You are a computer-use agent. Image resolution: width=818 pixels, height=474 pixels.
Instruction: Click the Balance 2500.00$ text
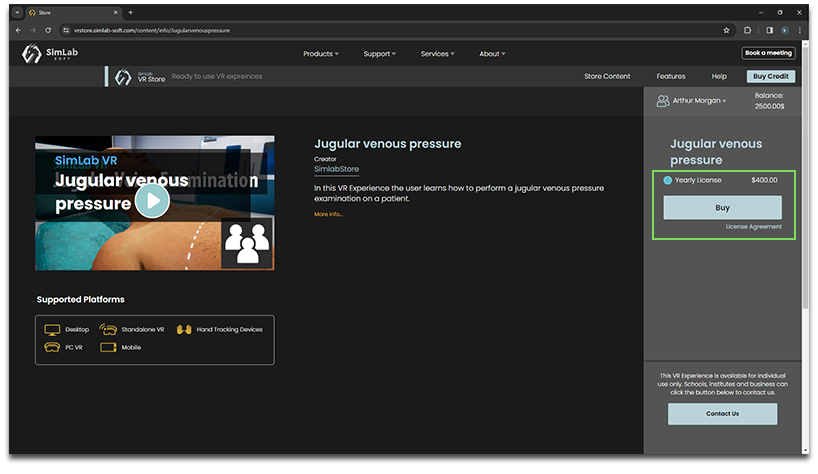point(769,101)
